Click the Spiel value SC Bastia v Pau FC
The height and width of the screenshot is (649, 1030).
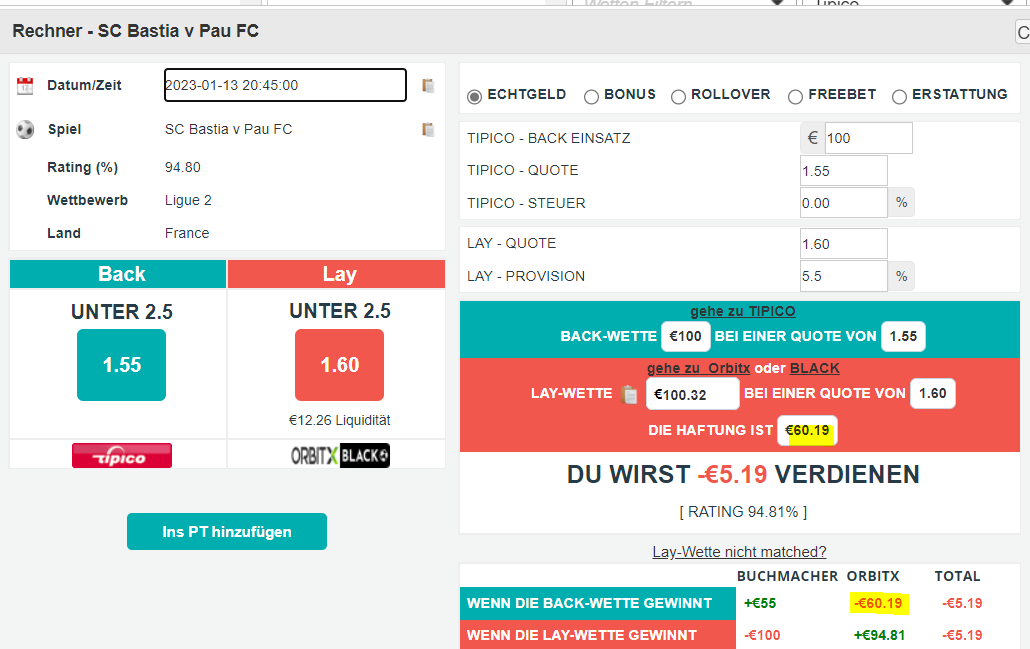click(229, 129)
